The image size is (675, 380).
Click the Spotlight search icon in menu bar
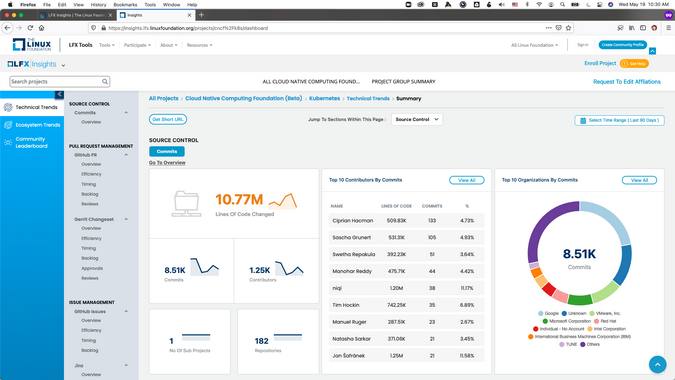(x=562, y=4)
